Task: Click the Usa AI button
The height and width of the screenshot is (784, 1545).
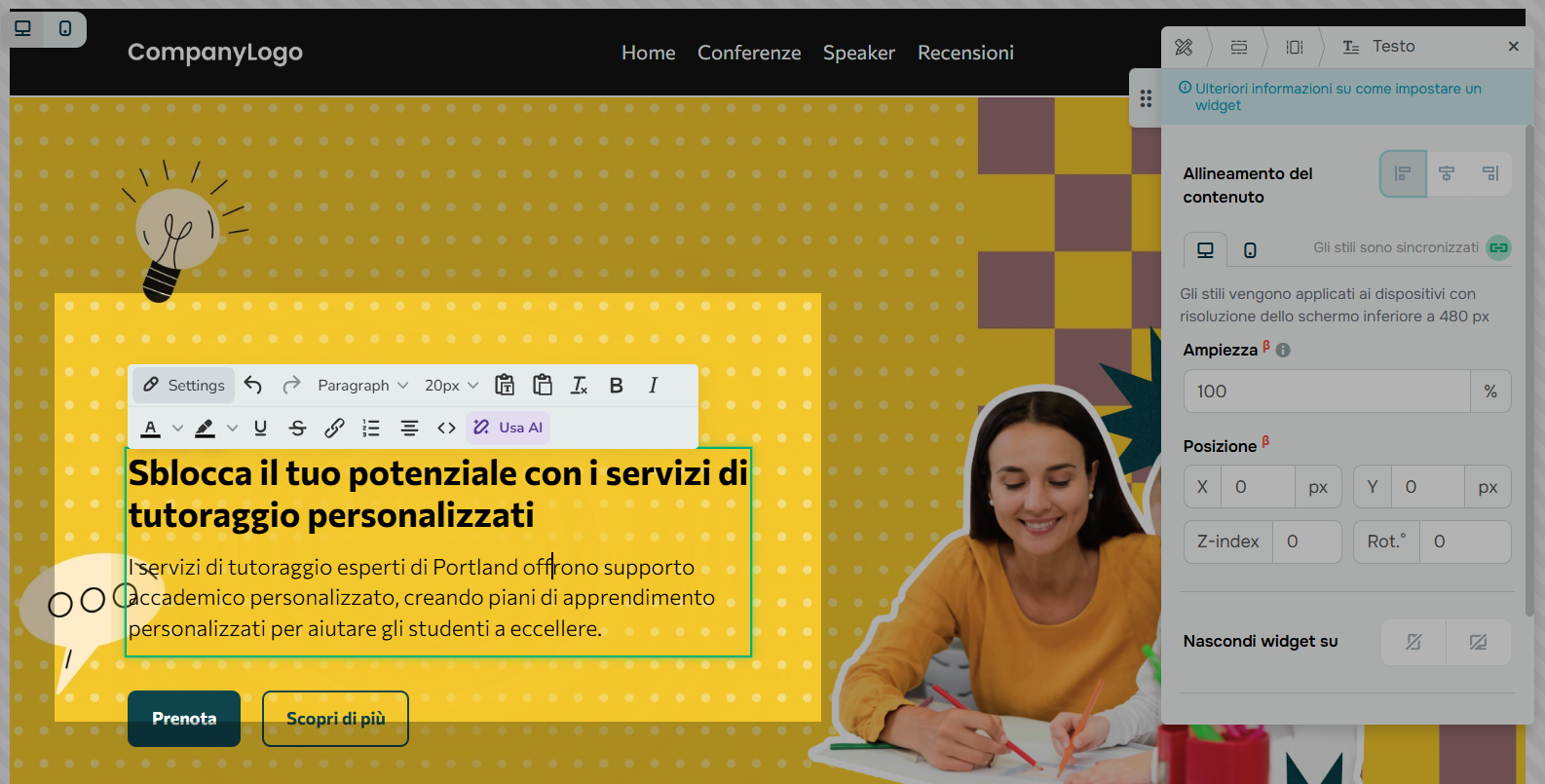Action: 509,428
